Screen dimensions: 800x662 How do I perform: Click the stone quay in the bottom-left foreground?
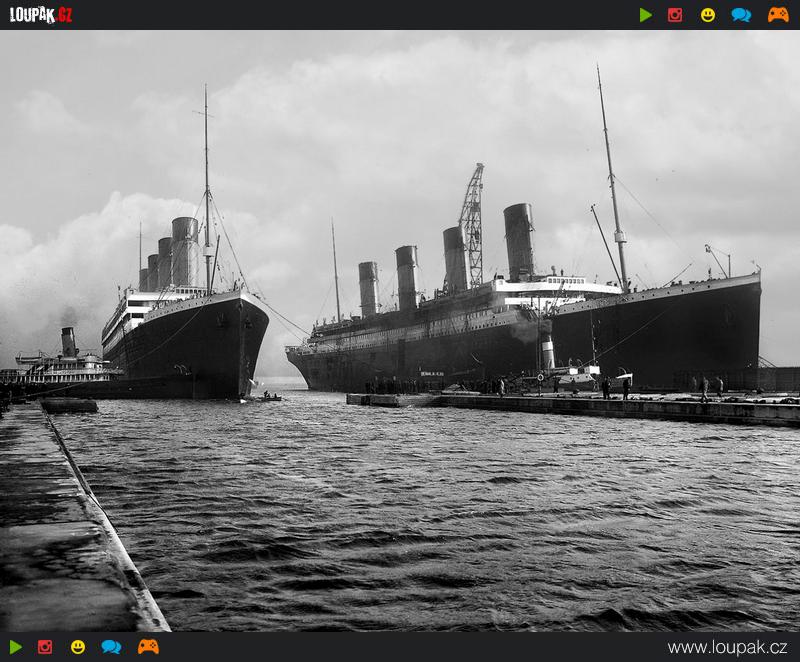point(60,530)
